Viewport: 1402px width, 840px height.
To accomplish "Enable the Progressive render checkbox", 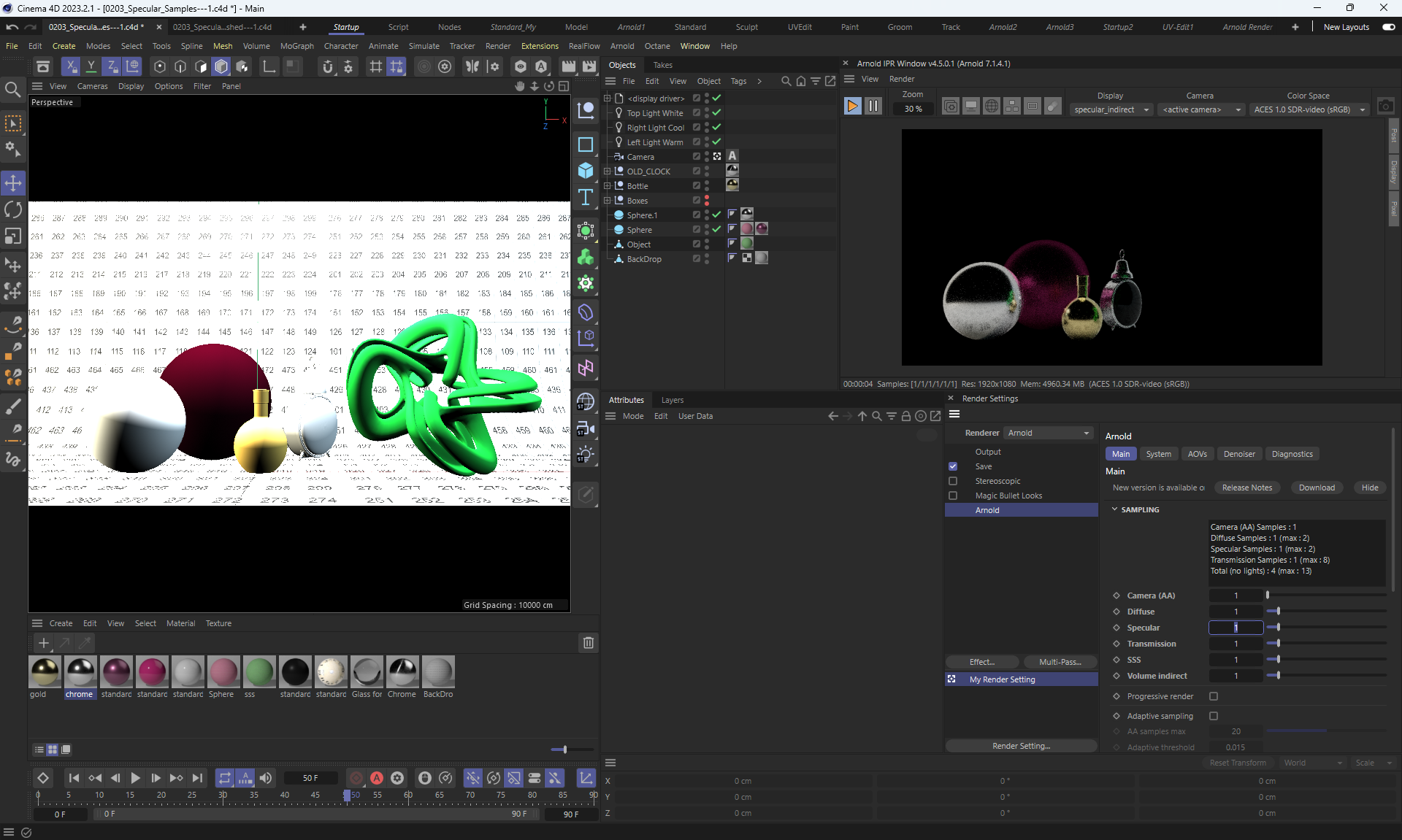I will click(1214, 696).
